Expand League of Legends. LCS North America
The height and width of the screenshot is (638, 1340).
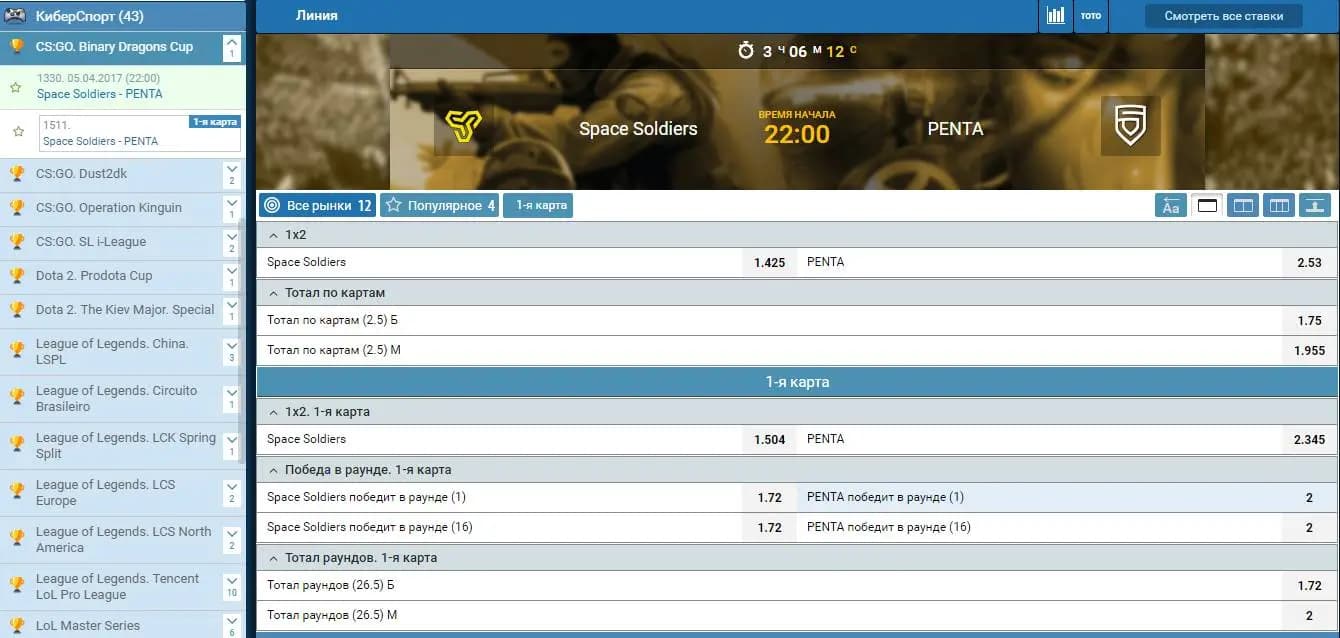(232, 540)
